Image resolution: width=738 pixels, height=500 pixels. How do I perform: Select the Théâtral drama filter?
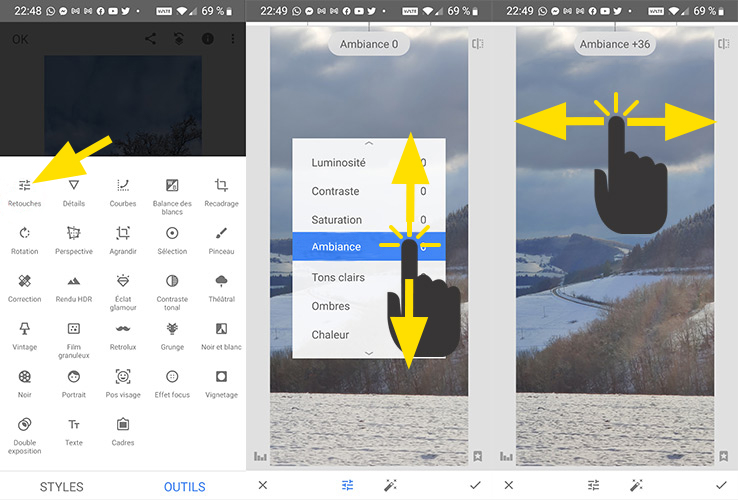click(221, 289)
